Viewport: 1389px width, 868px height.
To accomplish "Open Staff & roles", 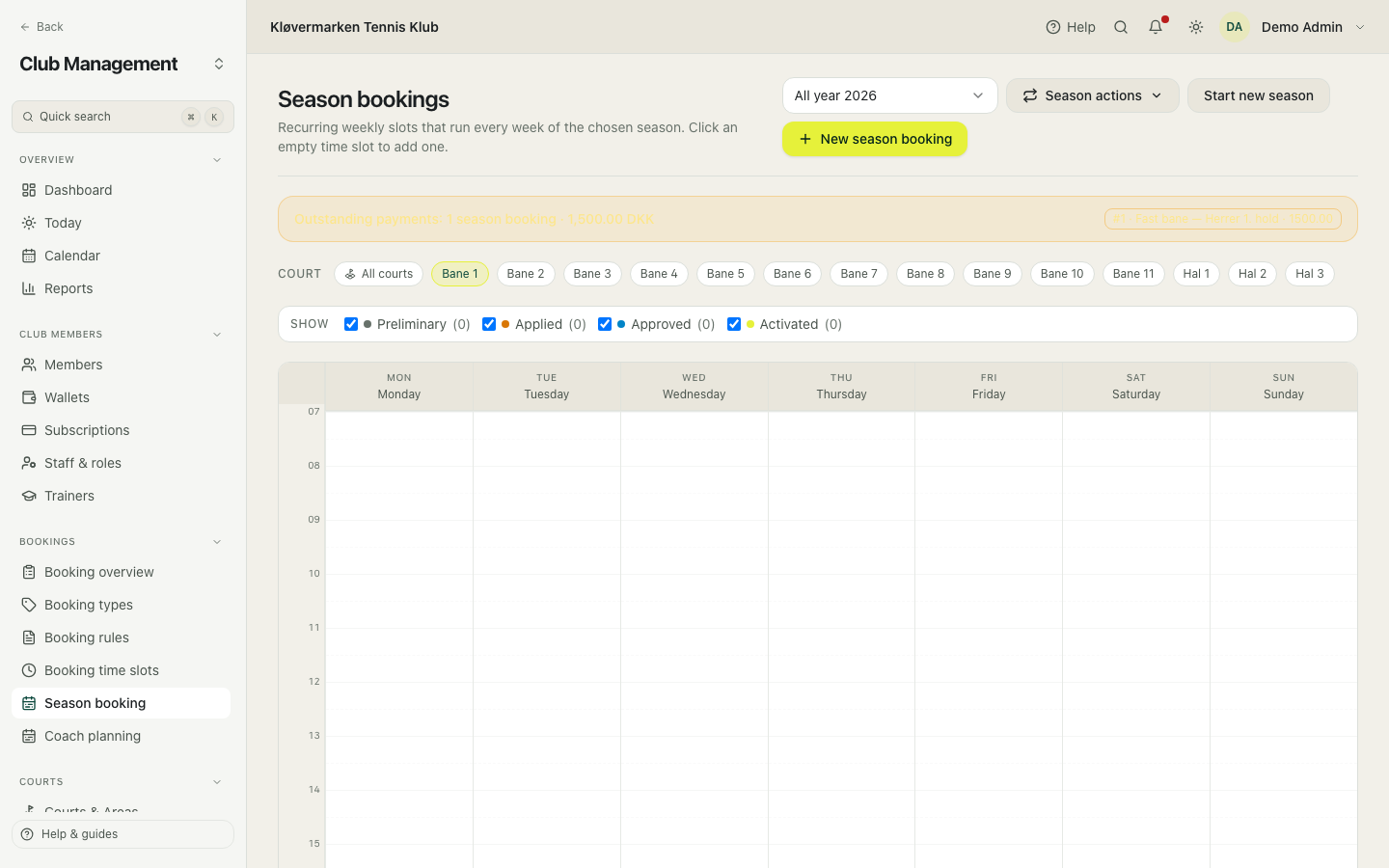I will (x=122, y=463).
